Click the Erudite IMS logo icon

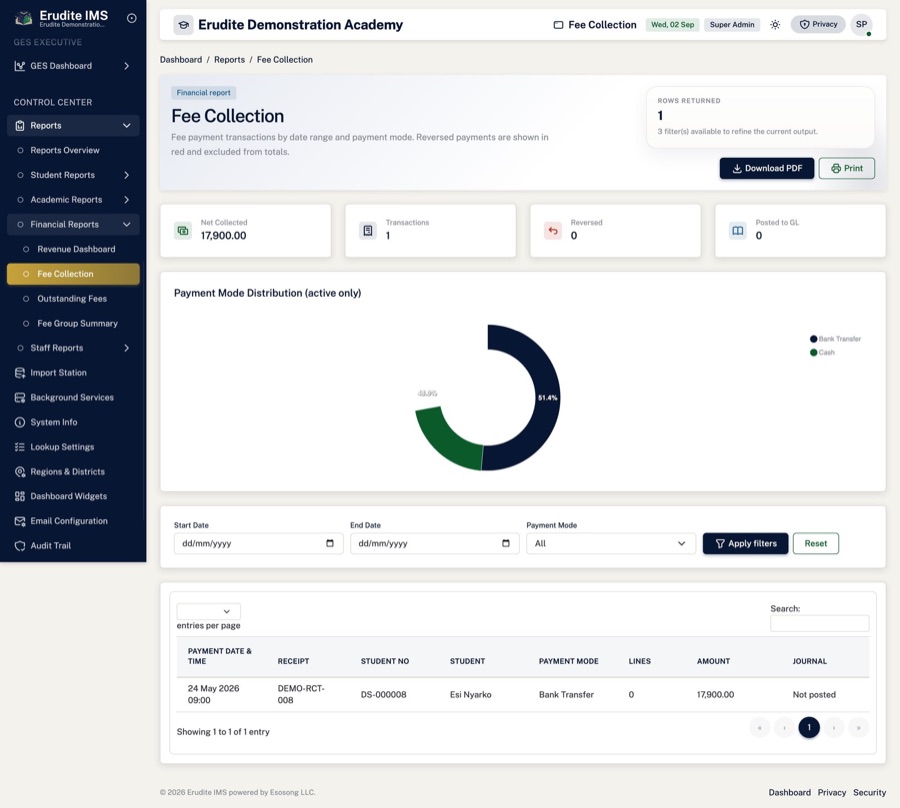(x=23, y=18)
